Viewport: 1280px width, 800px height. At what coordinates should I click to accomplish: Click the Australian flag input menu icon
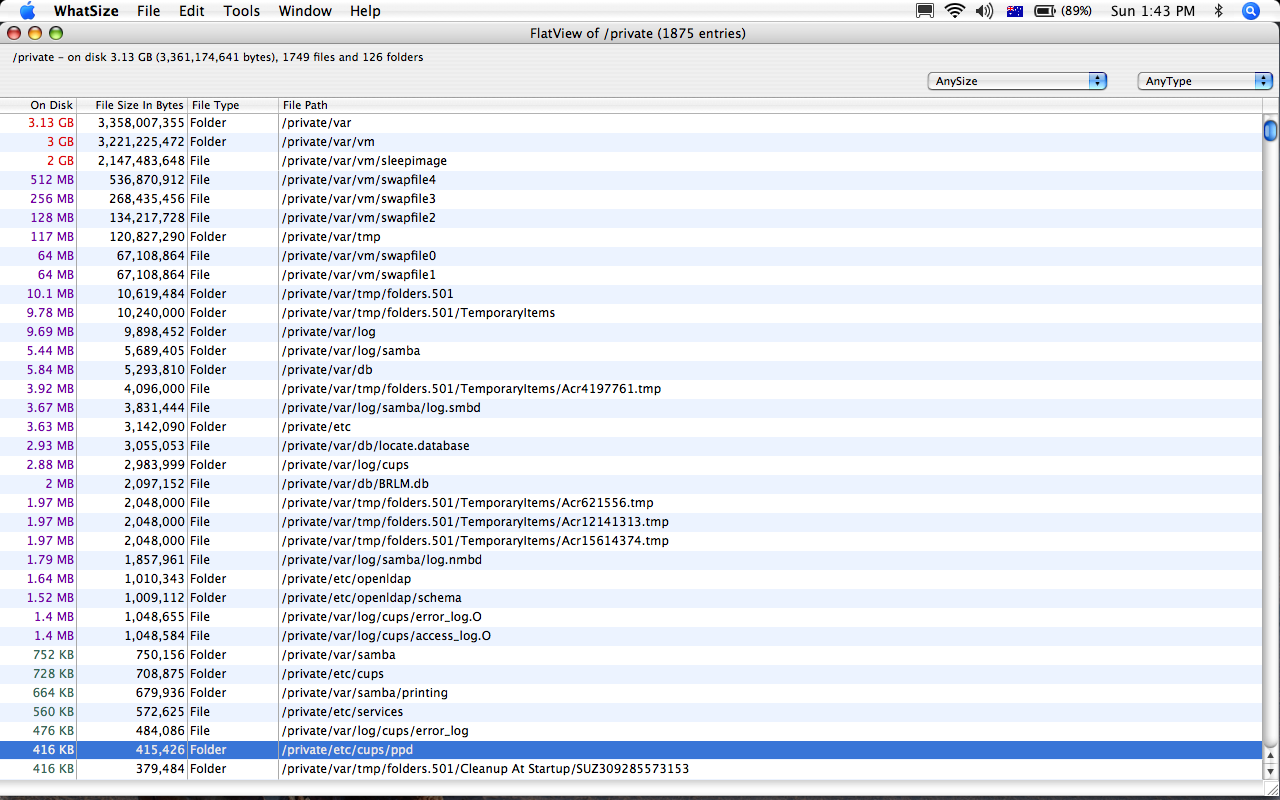click(x=1015, y=11)
